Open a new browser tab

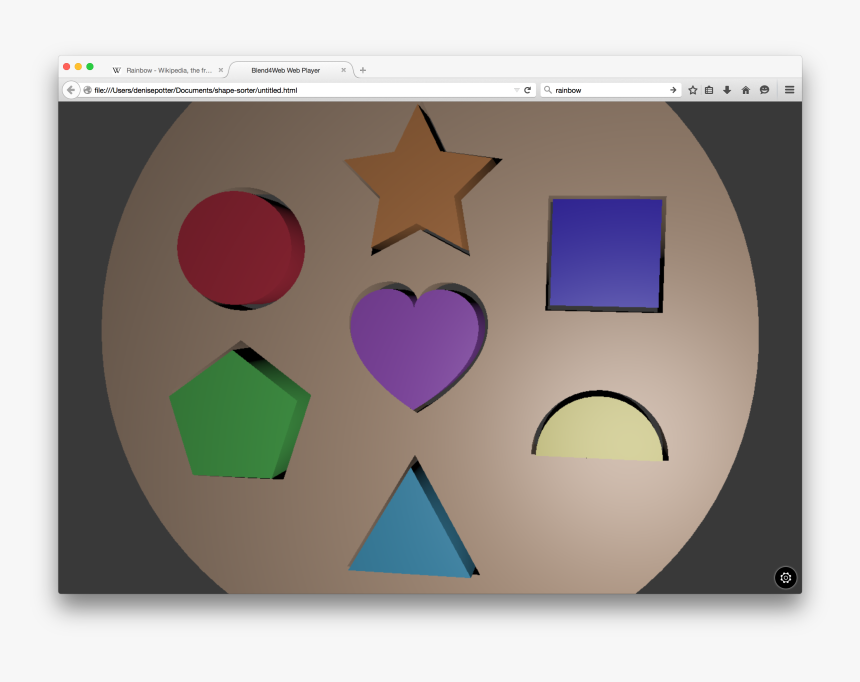362,70
